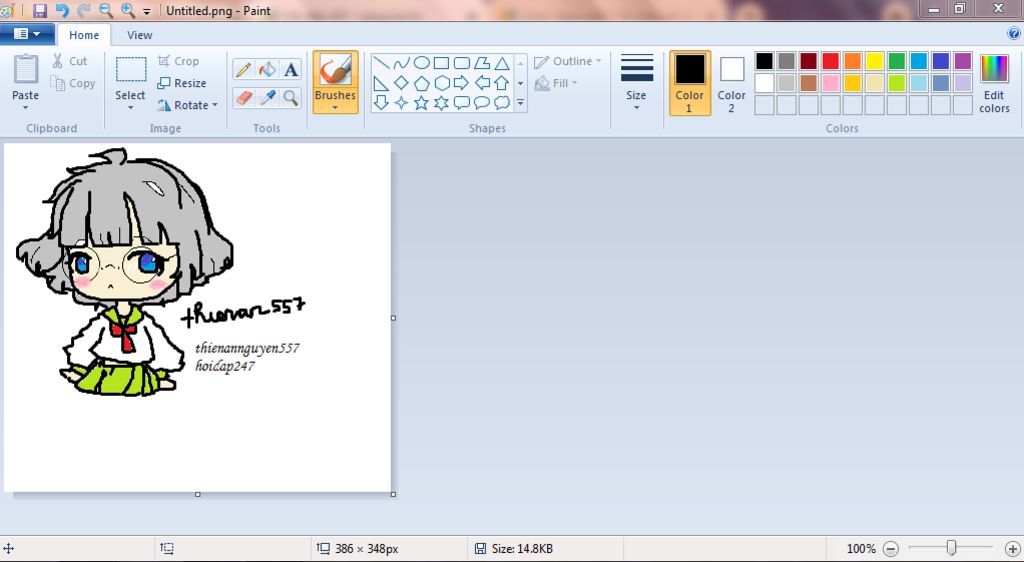Choose the Five-point star shape

pos(422,102)
